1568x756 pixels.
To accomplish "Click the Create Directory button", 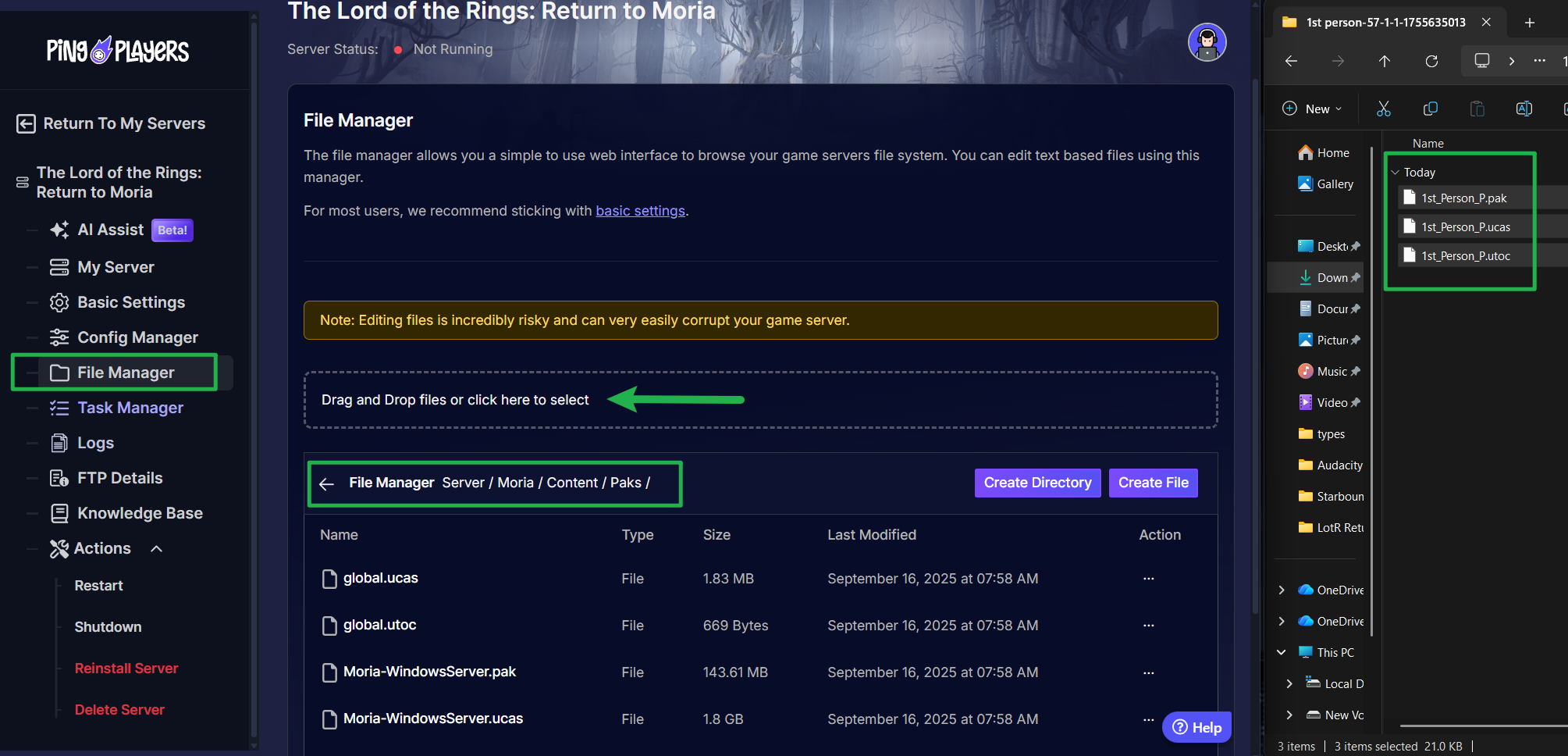I will click(1037, 483).
